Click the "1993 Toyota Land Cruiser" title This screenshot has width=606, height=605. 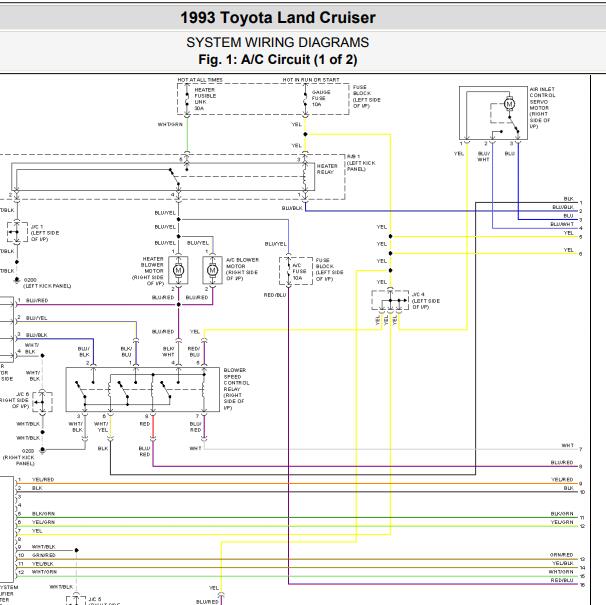[x=278, y=17]
